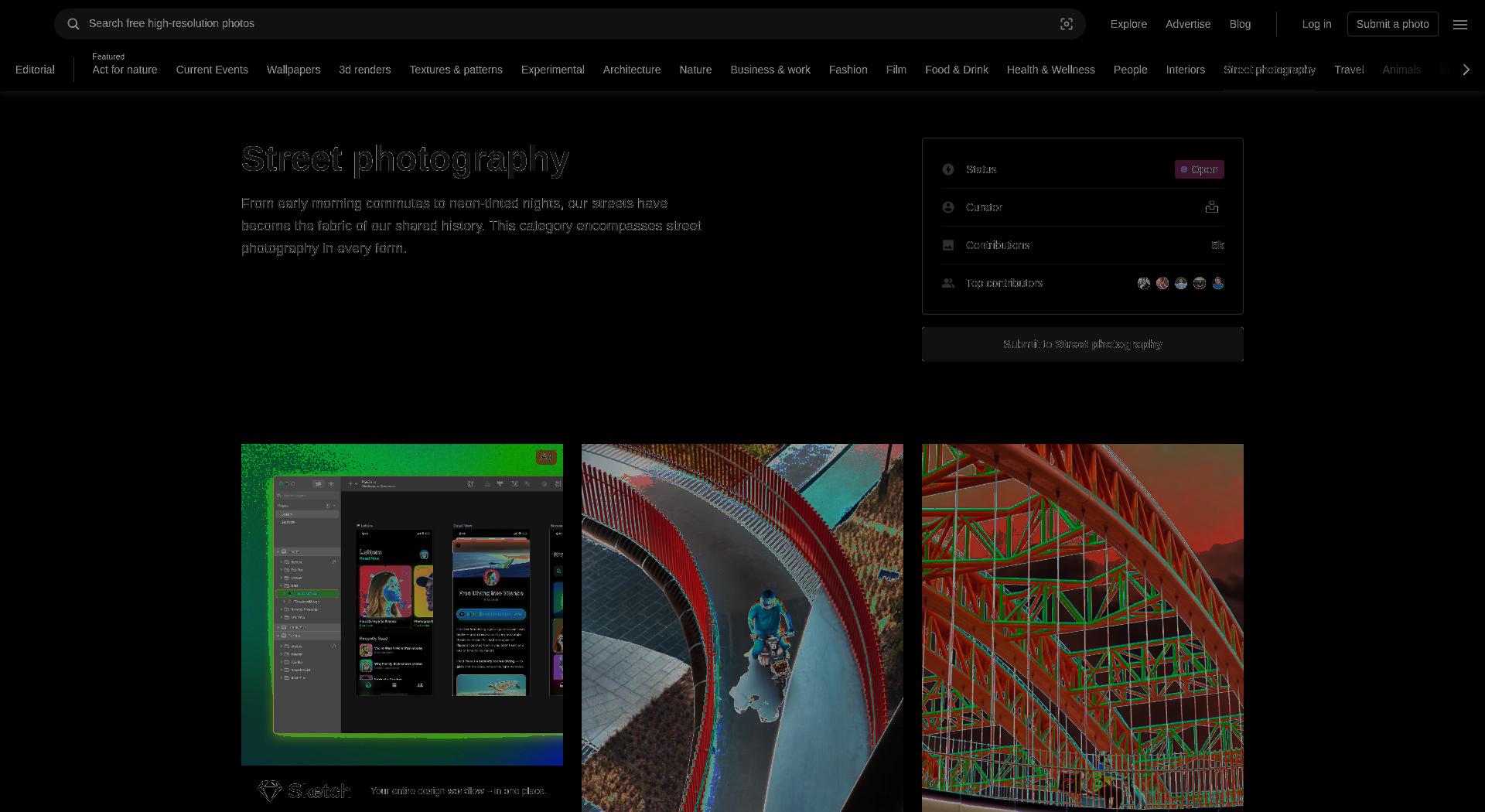The width and height of the screenshot is (1485, 812).
Task: Select the Fashion tab
Action: point(848,70)
